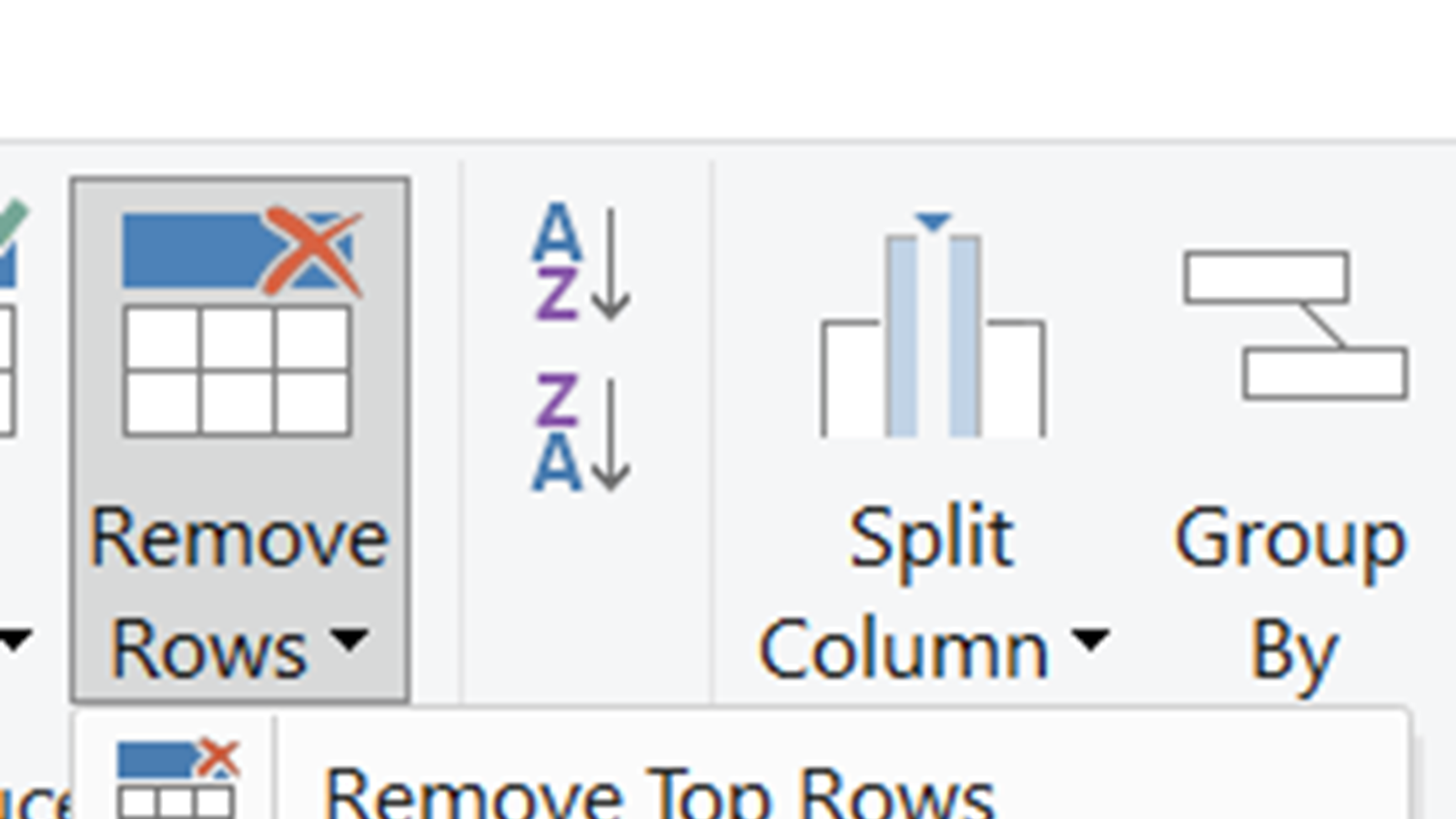
Task: Click the red X on Remove Rows icon
Action: 312,250
